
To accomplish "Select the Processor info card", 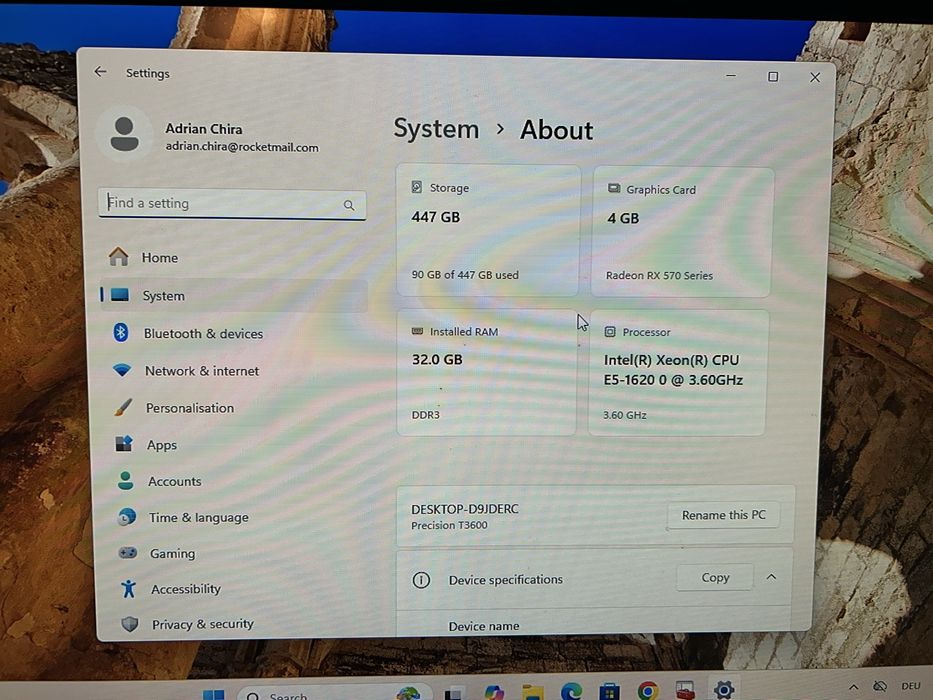I will [x=678, y=373].
